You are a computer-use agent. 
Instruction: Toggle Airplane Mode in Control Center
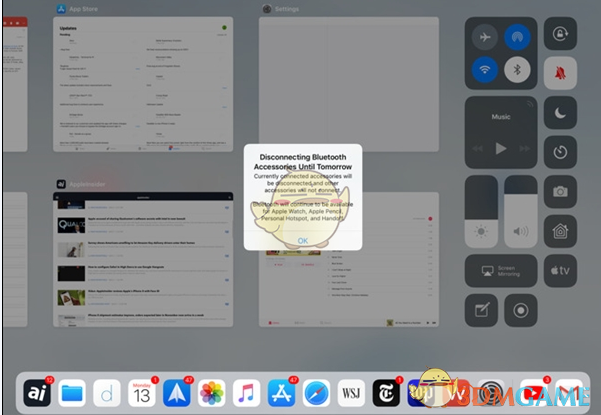(x=485, y=37)
